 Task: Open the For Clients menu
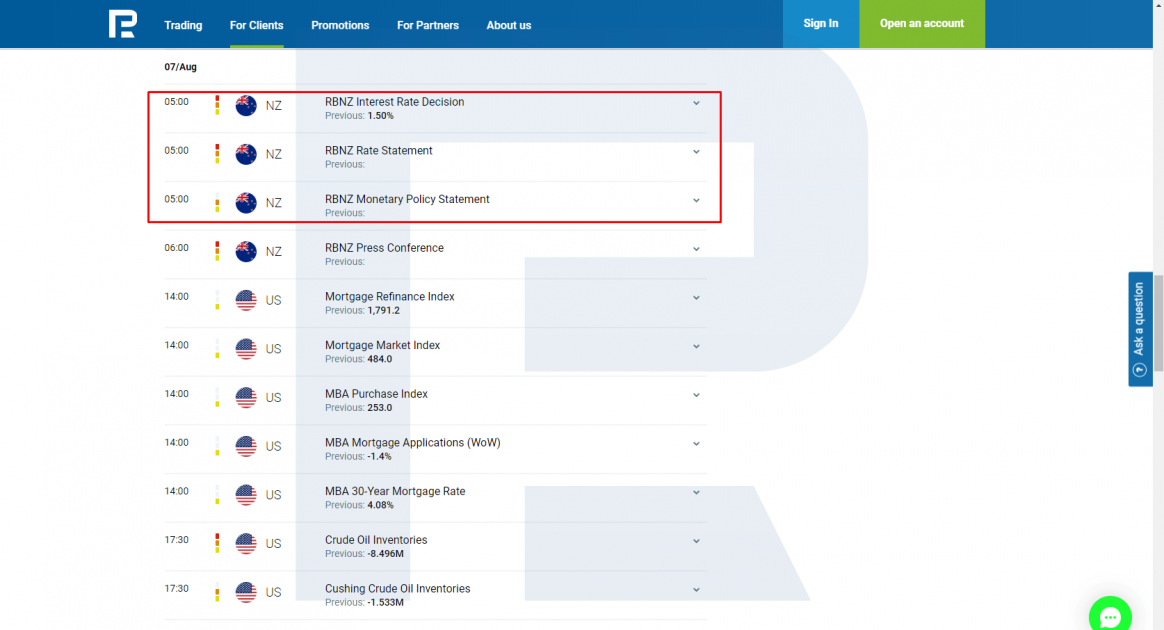tap(256, 25)
